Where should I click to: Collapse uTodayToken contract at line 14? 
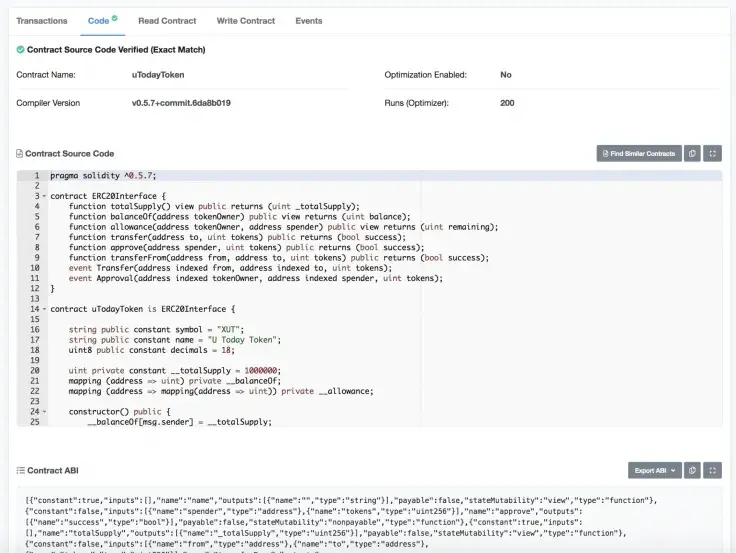pos(45,309)
